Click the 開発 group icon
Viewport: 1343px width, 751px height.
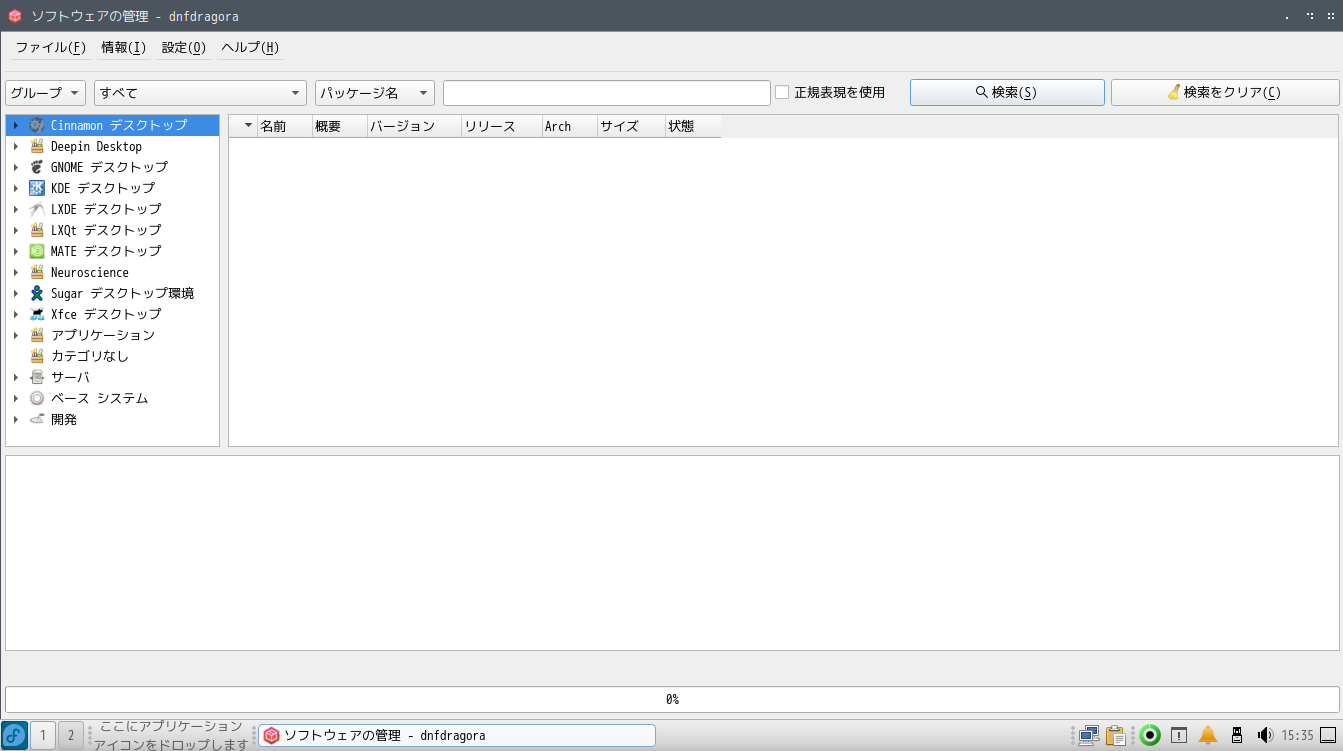(37, 419)
